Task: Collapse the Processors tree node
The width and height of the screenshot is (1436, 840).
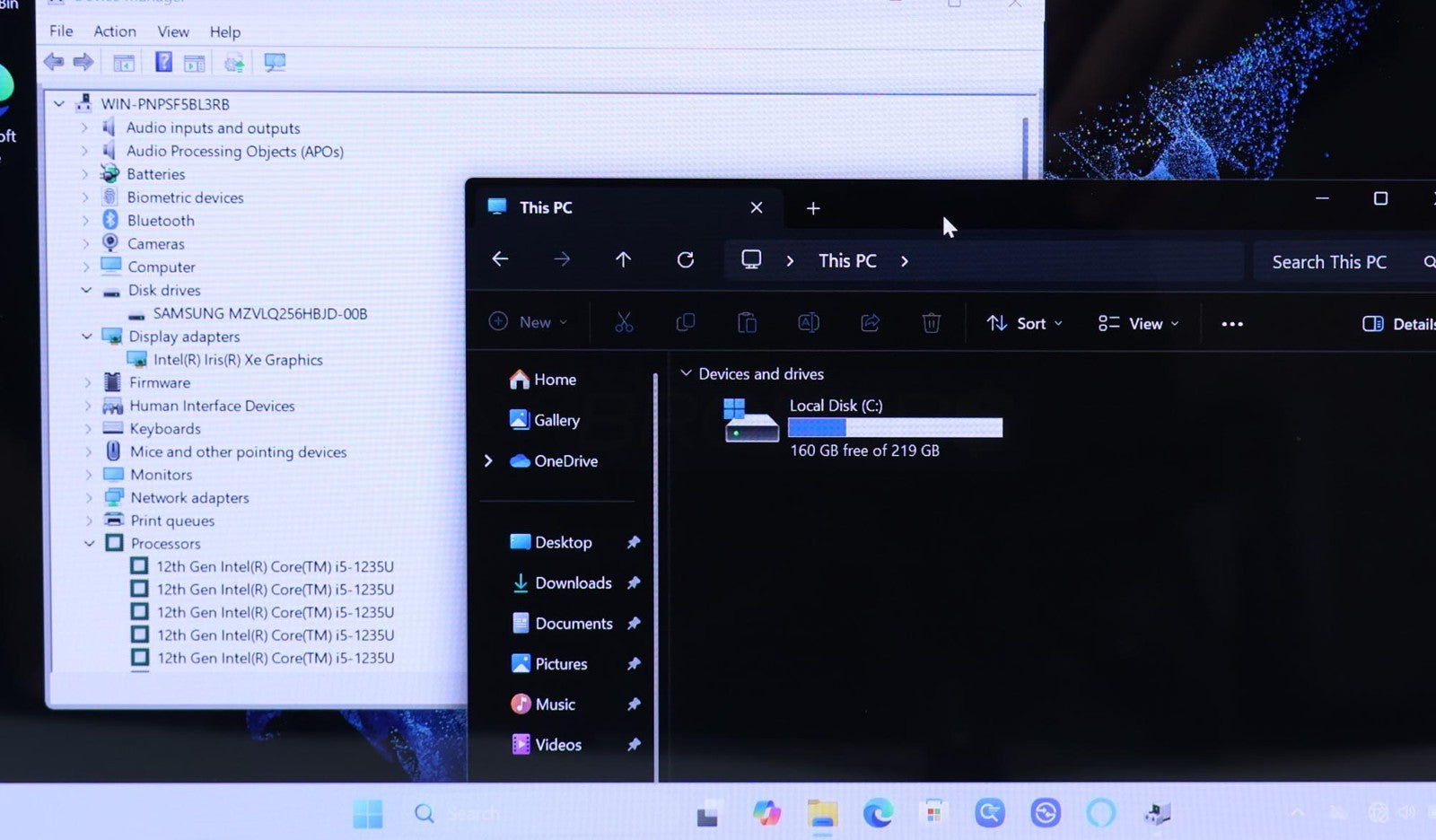Action: click(90, 544)
